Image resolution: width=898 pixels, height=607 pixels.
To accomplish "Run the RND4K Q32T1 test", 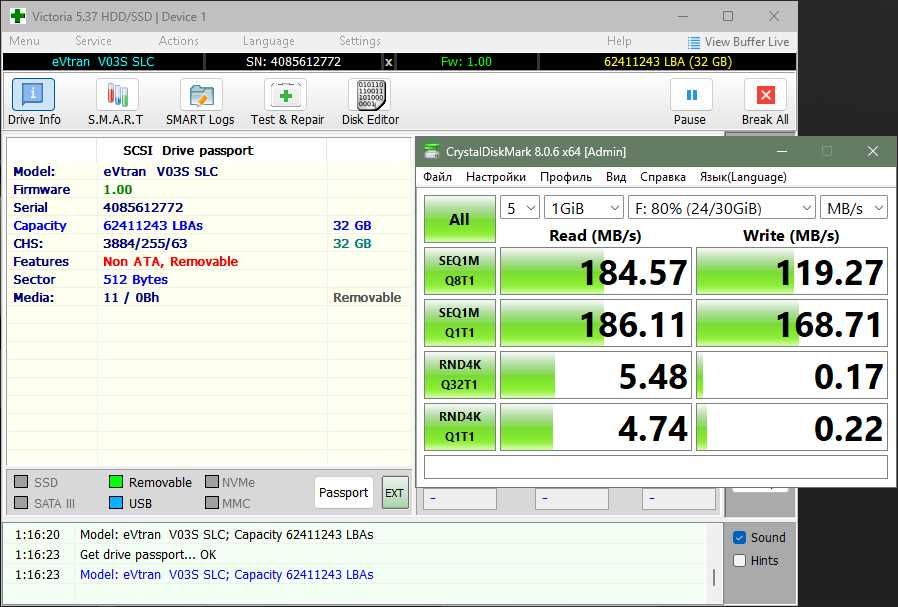I will tap(460, 375).
